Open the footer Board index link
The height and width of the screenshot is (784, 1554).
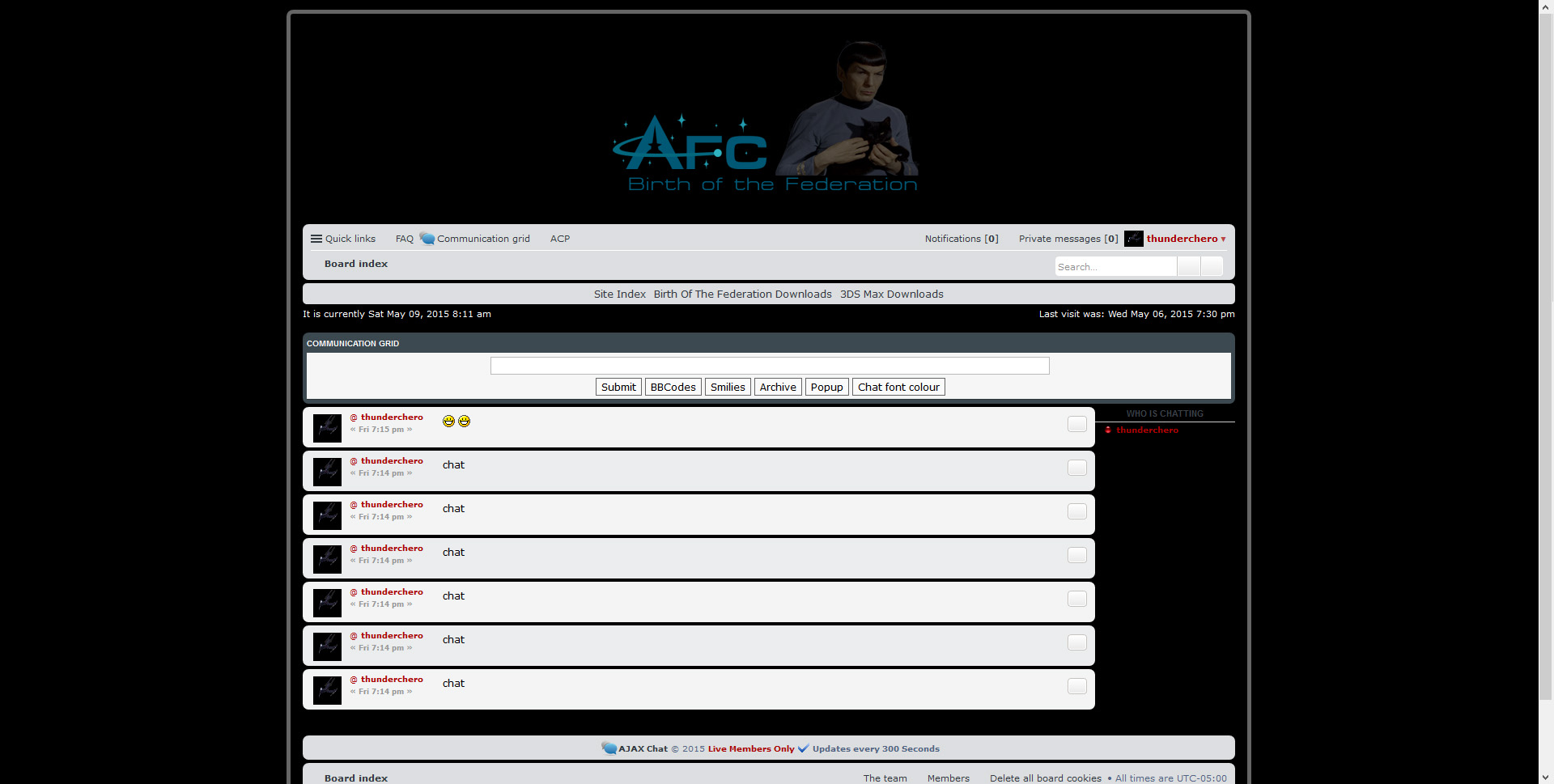tap(356, 778)
